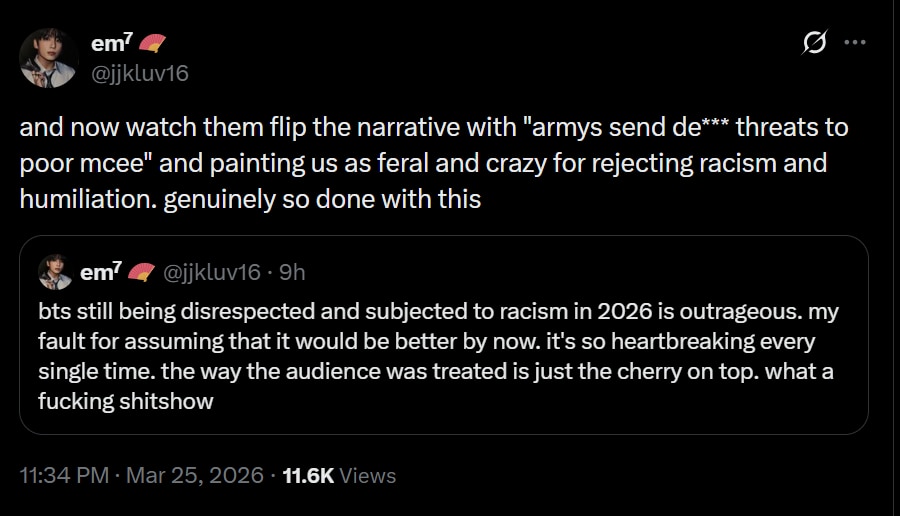This screenshot has height=516, width=900.
Task: Click the Views label next to 11.6K
Action: coord(368,476)
